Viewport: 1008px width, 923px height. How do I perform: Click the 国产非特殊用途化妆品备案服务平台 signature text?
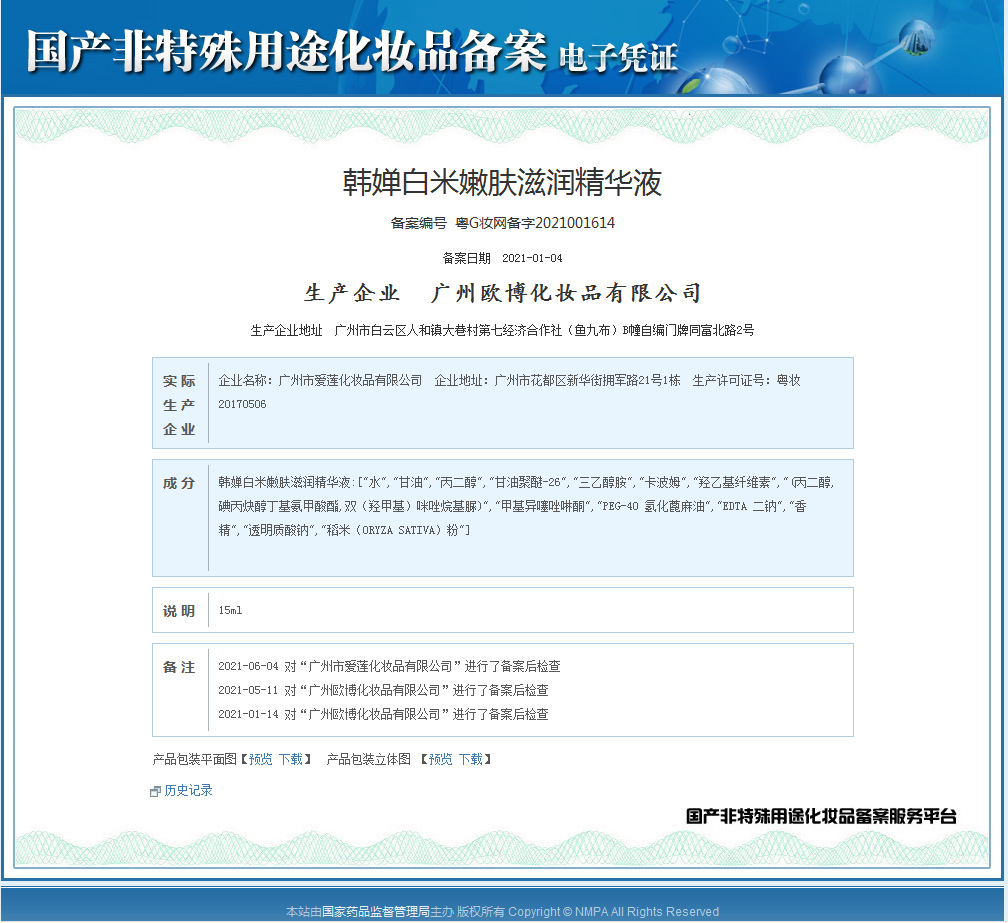pos(821,816)
